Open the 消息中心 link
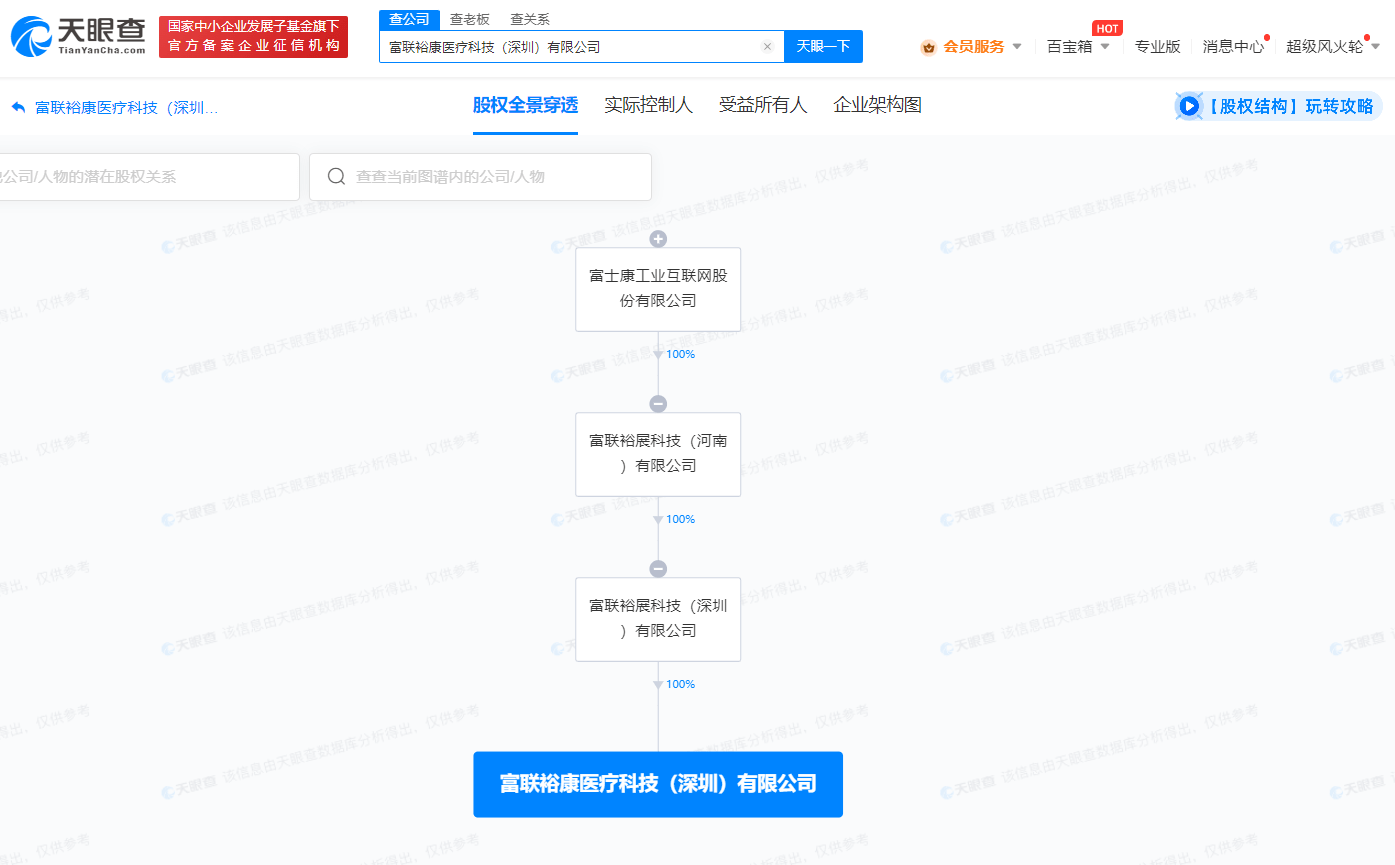 tap(1233, 47)
